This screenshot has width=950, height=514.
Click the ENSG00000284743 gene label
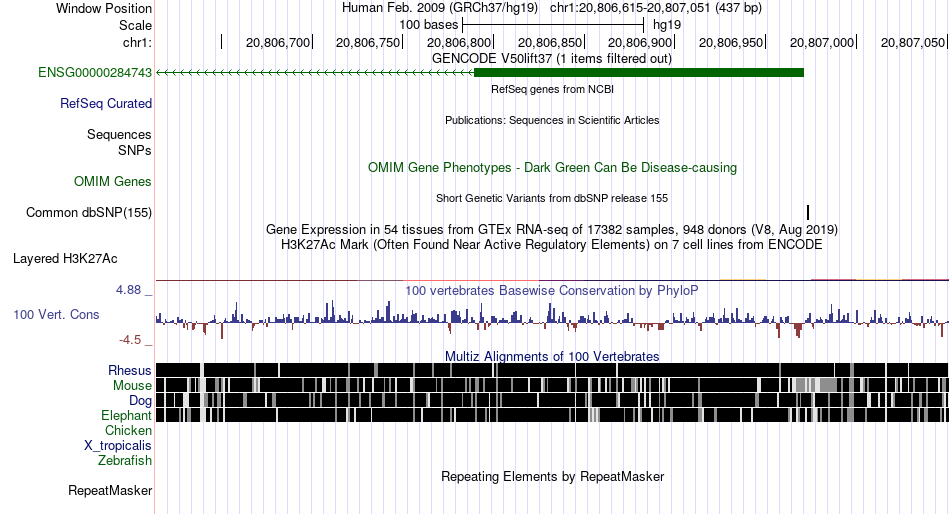pos(95,73)
